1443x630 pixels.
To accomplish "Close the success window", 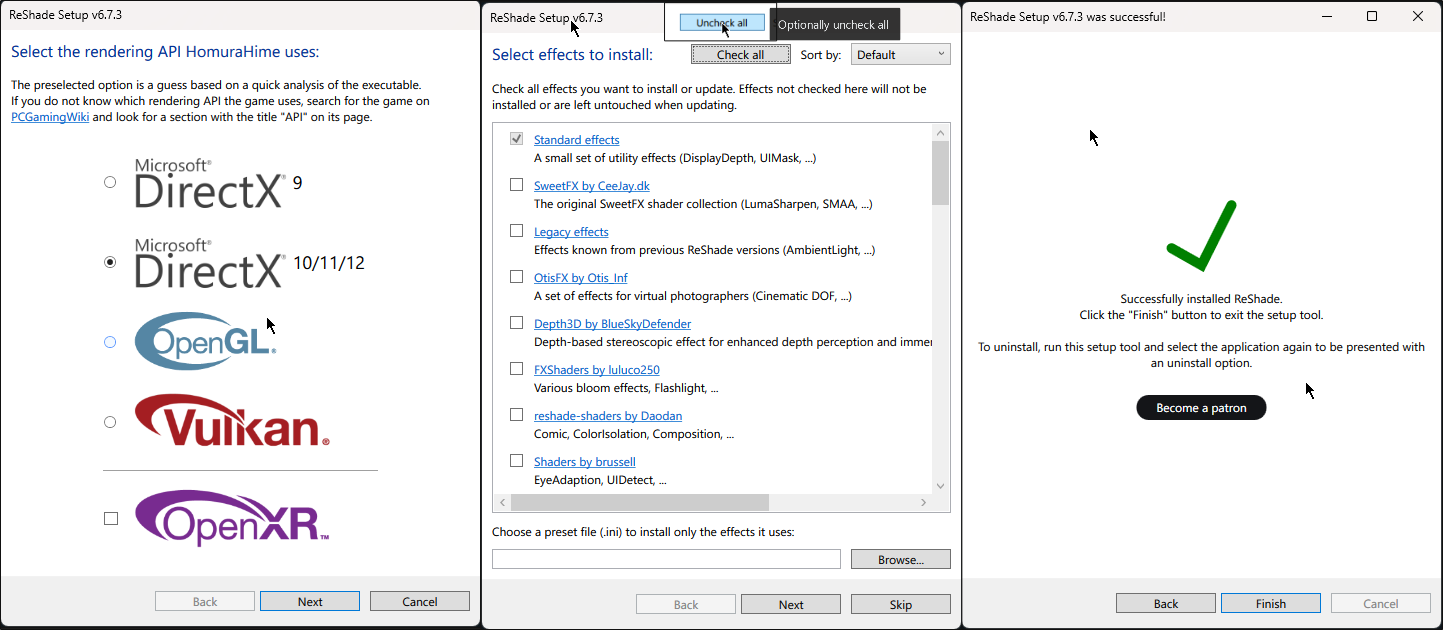I will [x=1418, y=16].
